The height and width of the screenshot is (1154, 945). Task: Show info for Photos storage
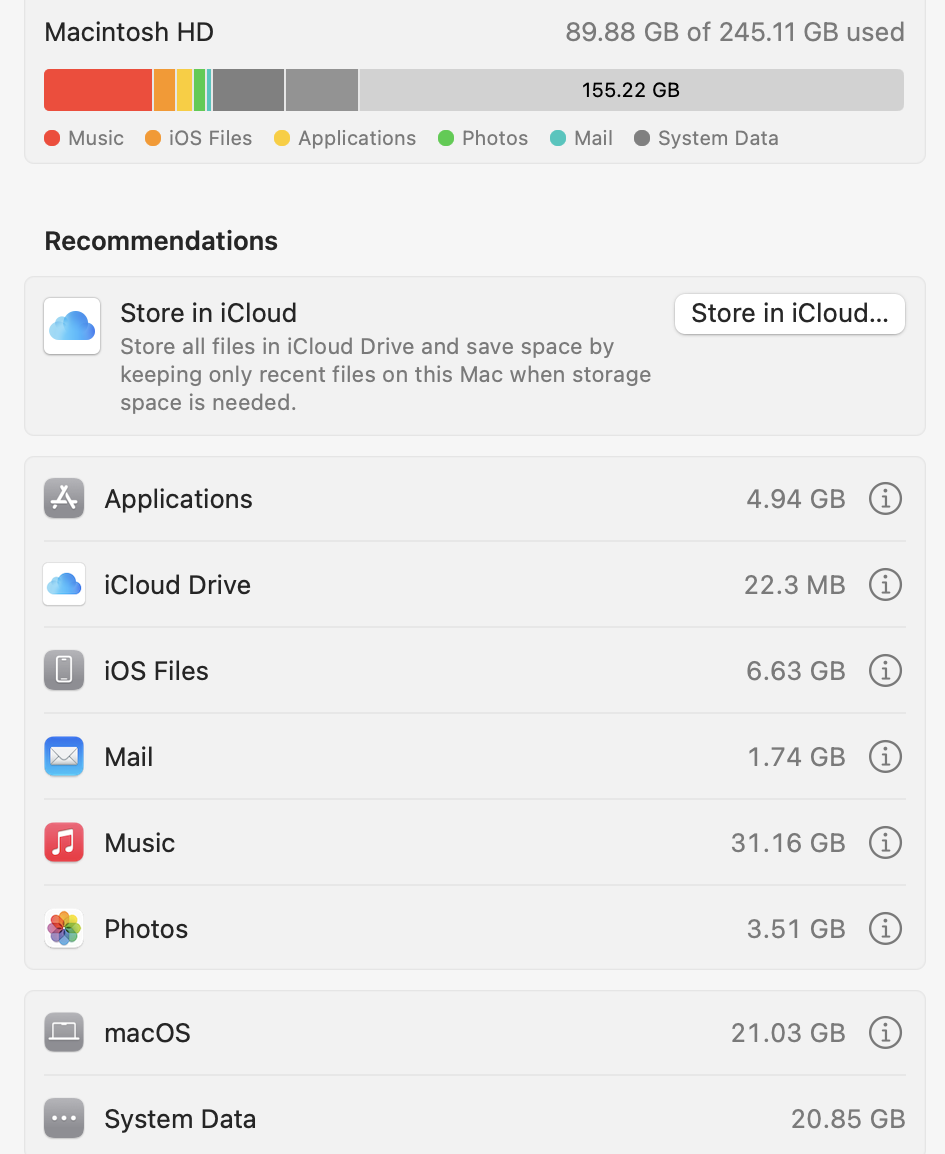885,929
